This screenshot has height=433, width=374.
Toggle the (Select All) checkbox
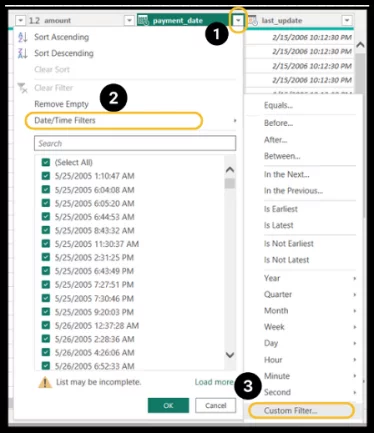46,162
